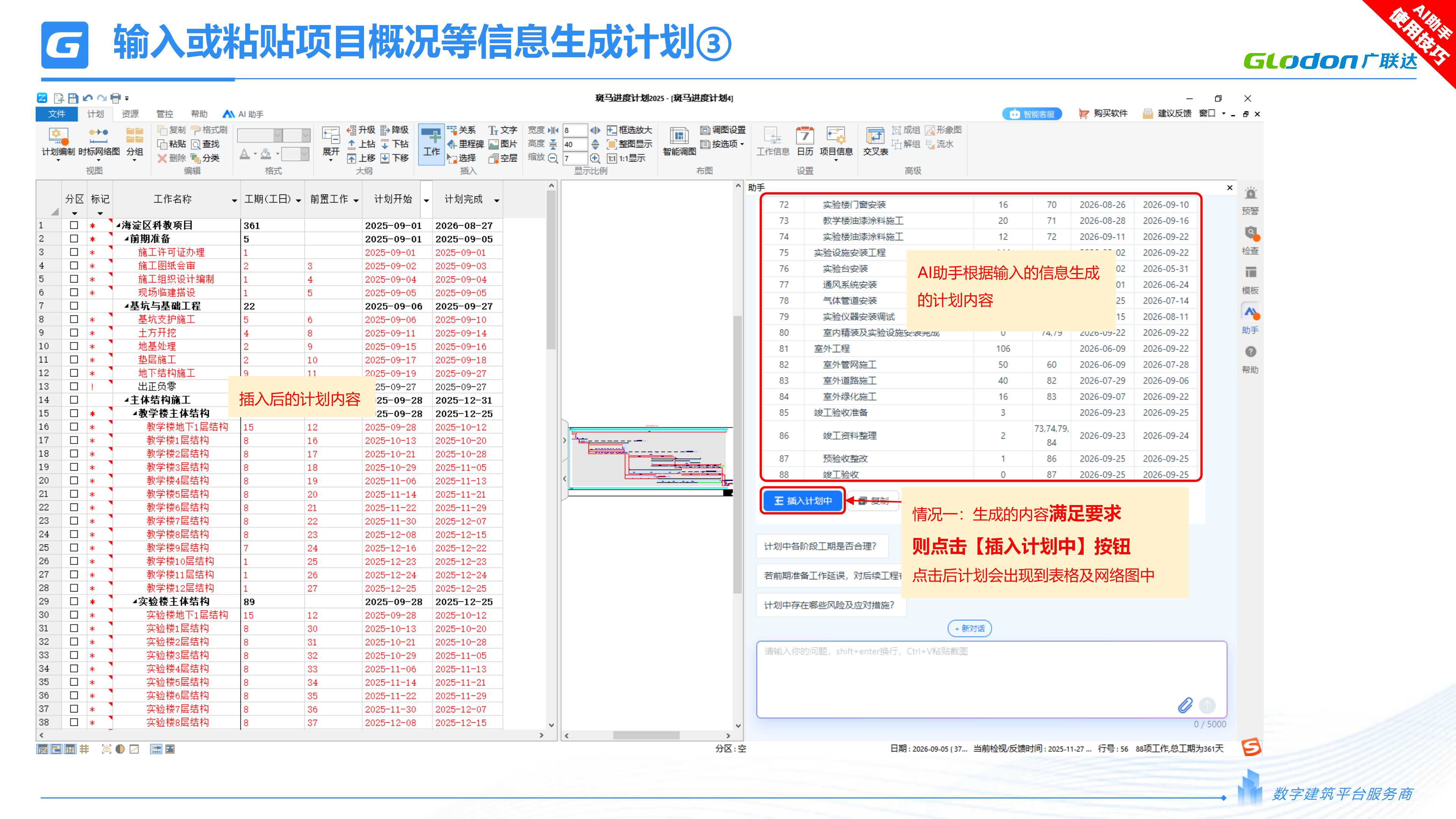Click the 新对话 button
This screenshot has height=819, width=1456.
point(970,629)
